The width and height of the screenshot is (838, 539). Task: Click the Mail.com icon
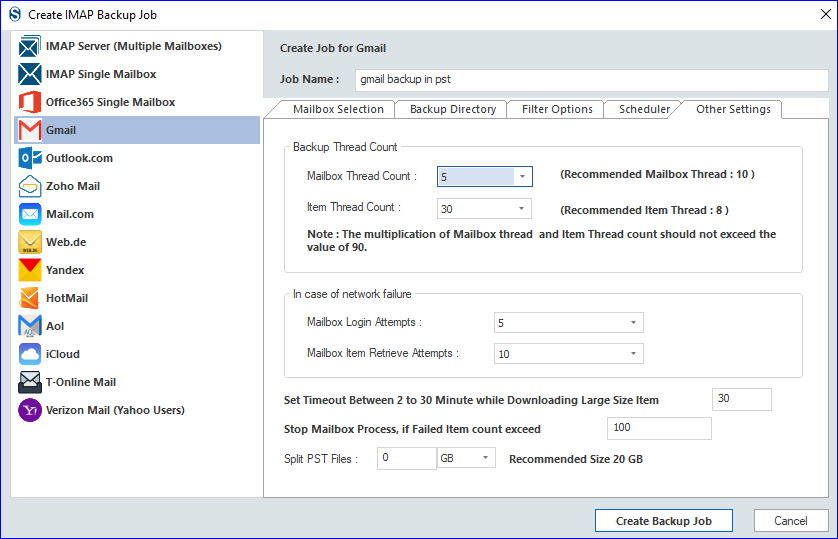pos(29,214)
